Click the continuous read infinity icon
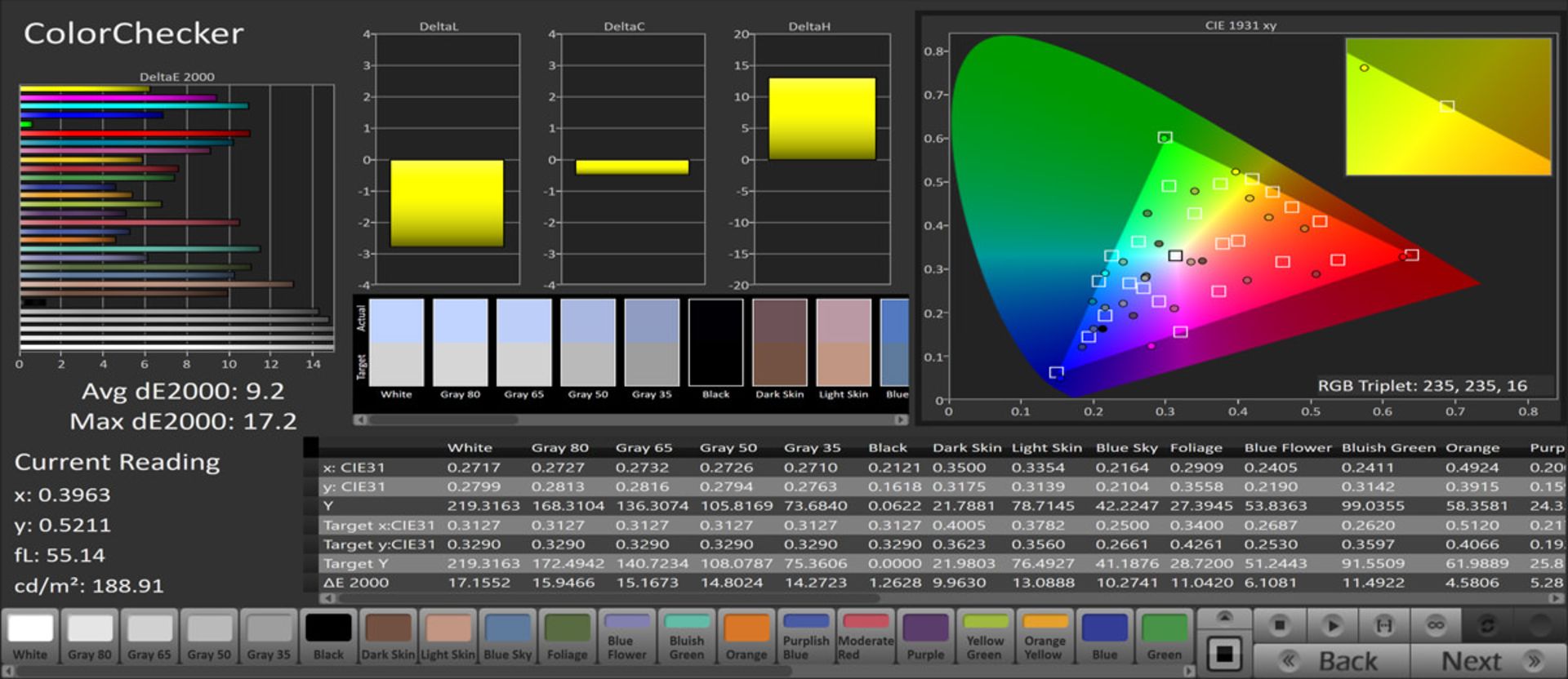 [1436, 625]
